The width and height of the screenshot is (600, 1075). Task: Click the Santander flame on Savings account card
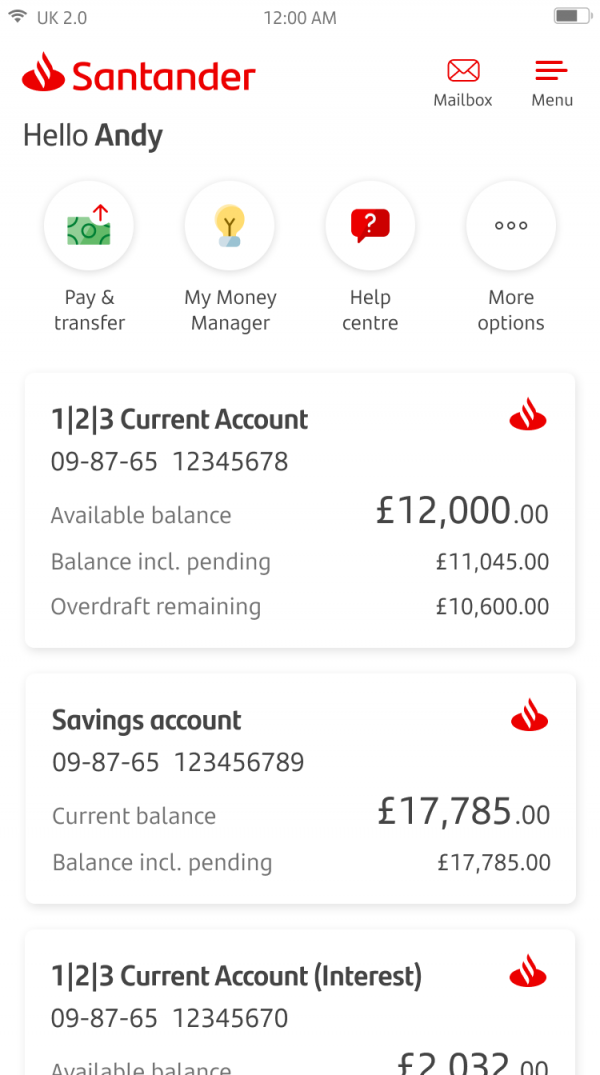tap(528, 715)
